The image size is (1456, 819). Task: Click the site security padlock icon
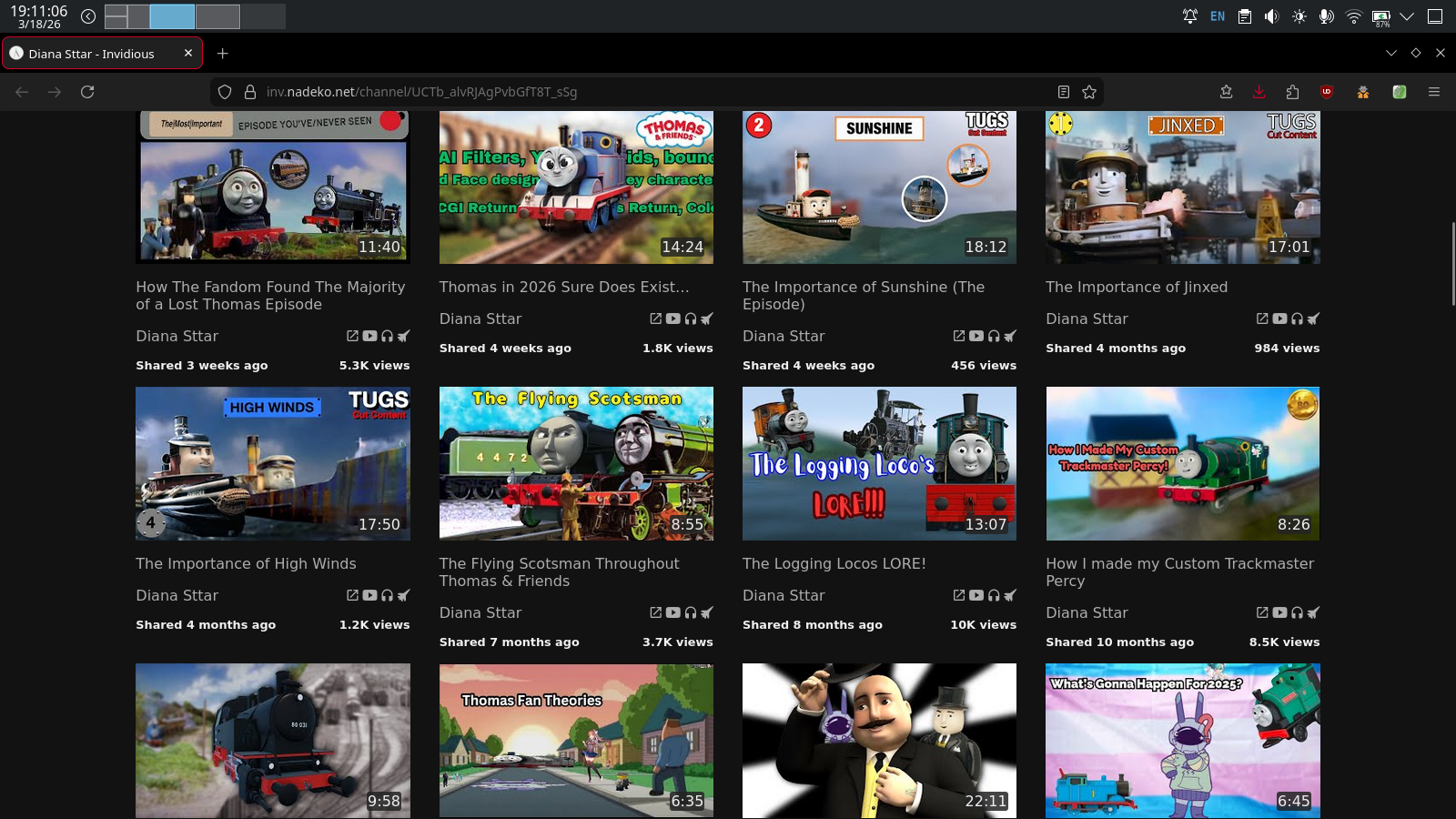point(250,92)
